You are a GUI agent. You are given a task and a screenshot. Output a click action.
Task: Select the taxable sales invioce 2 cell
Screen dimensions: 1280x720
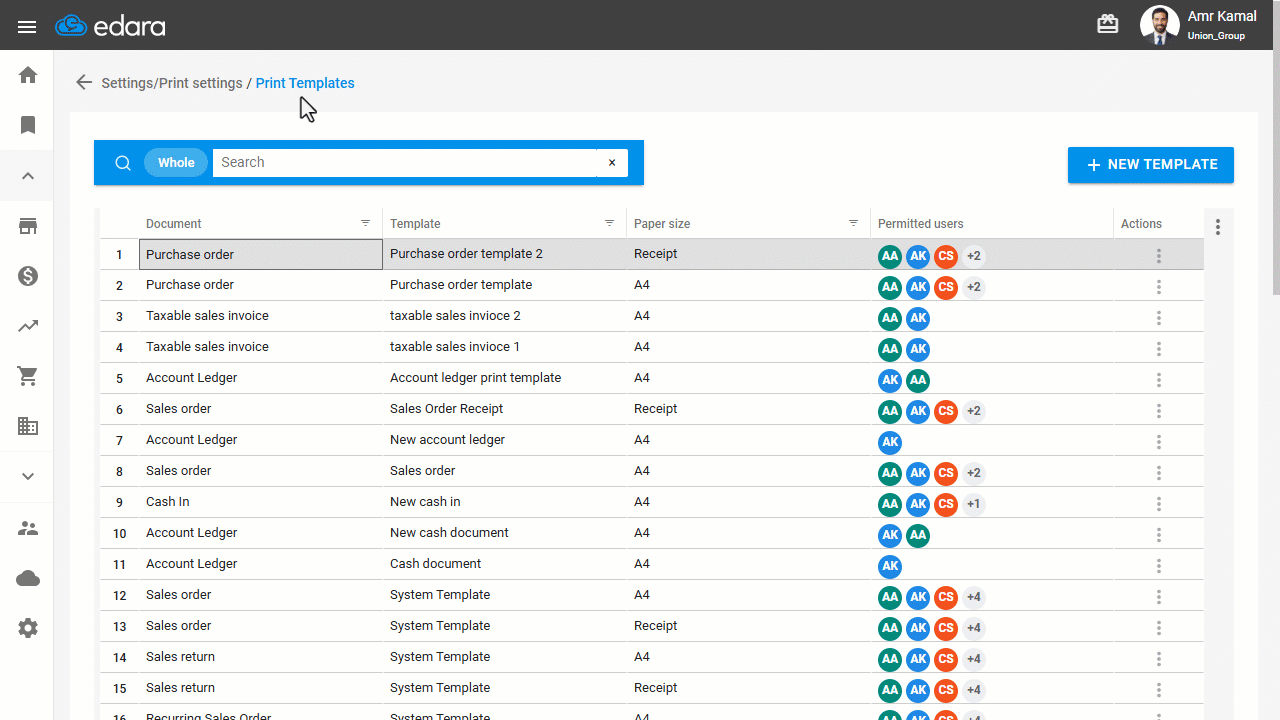505,316
